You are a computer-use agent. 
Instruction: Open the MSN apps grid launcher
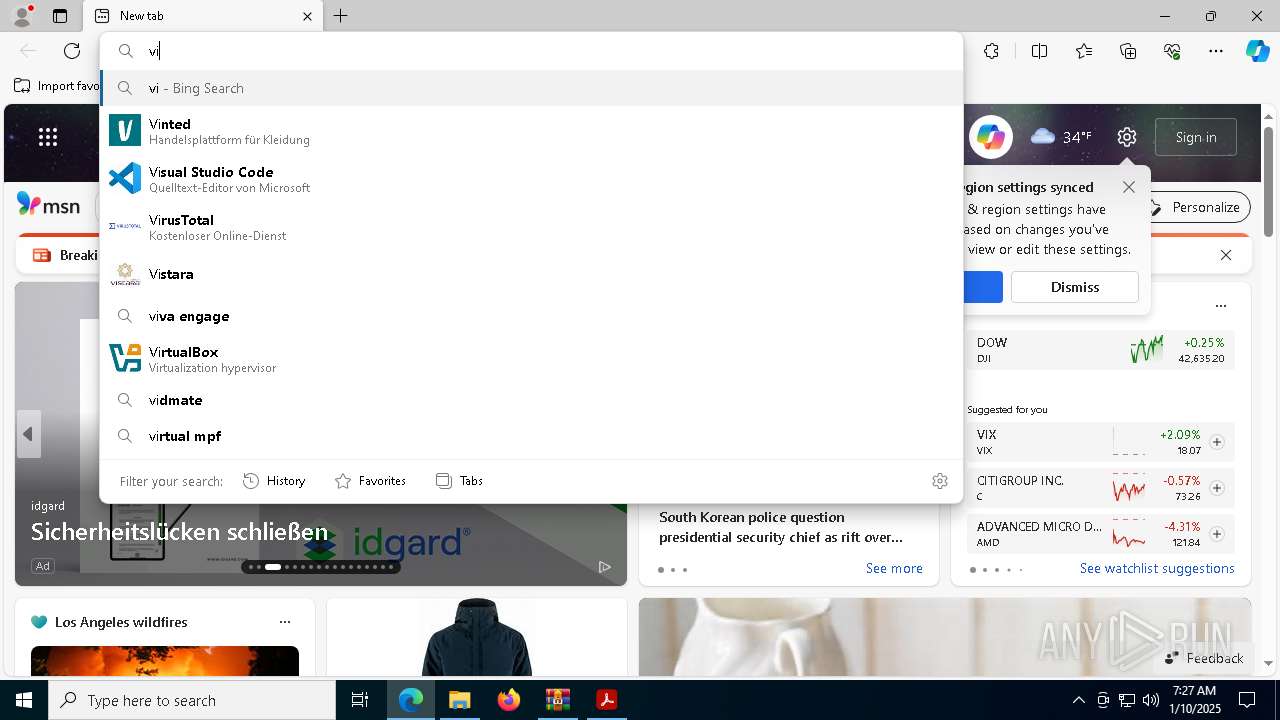pos(48,137)
